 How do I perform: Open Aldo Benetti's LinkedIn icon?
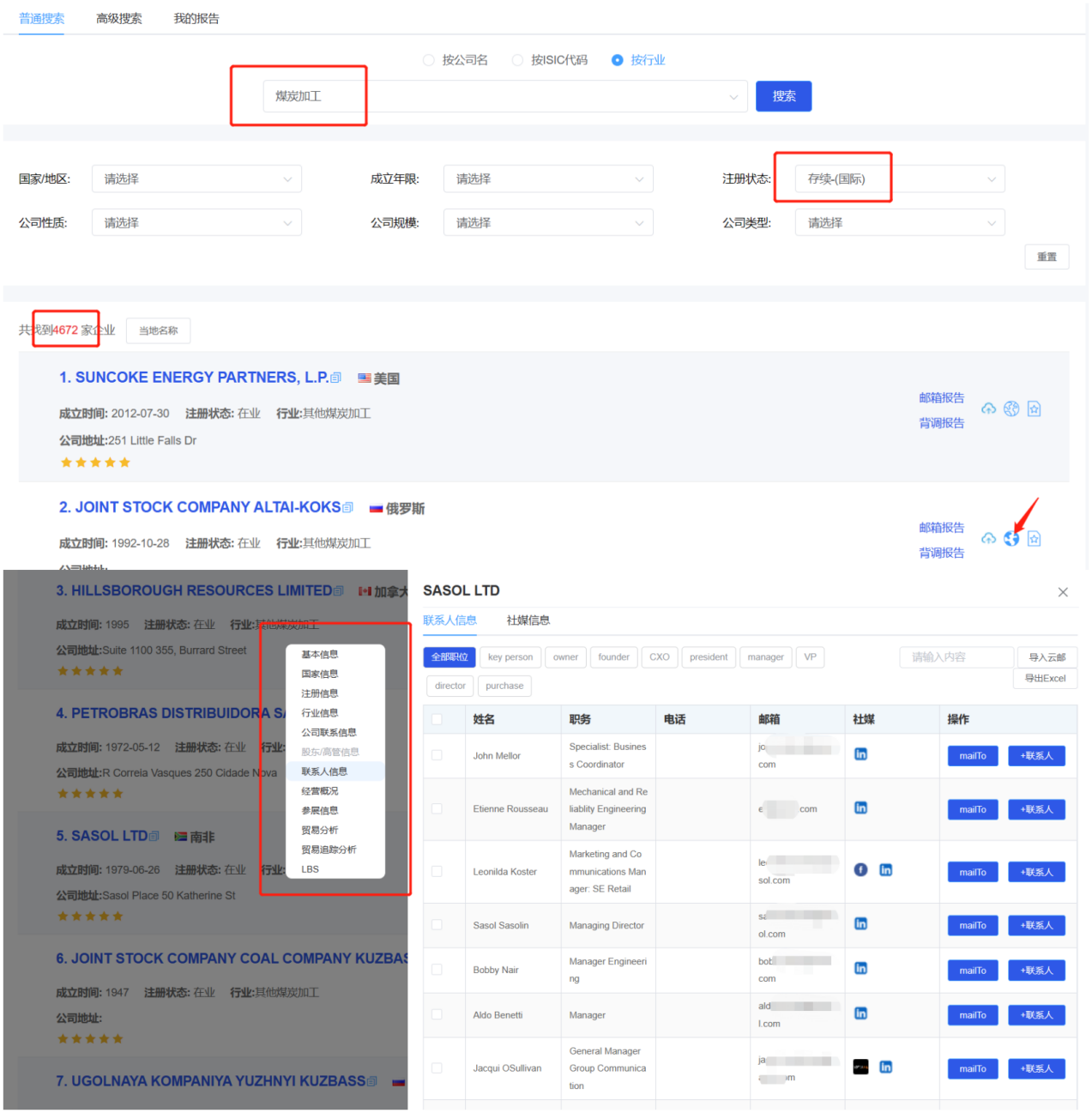click(860, 1013)
